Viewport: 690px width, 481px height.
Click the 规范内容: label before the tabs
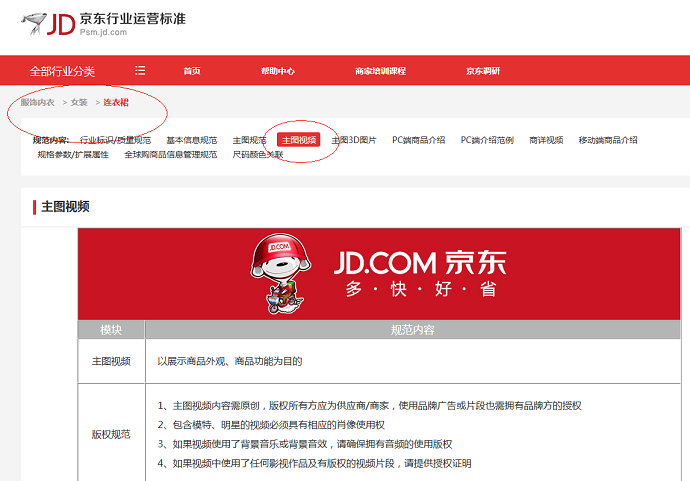(51, 140)
